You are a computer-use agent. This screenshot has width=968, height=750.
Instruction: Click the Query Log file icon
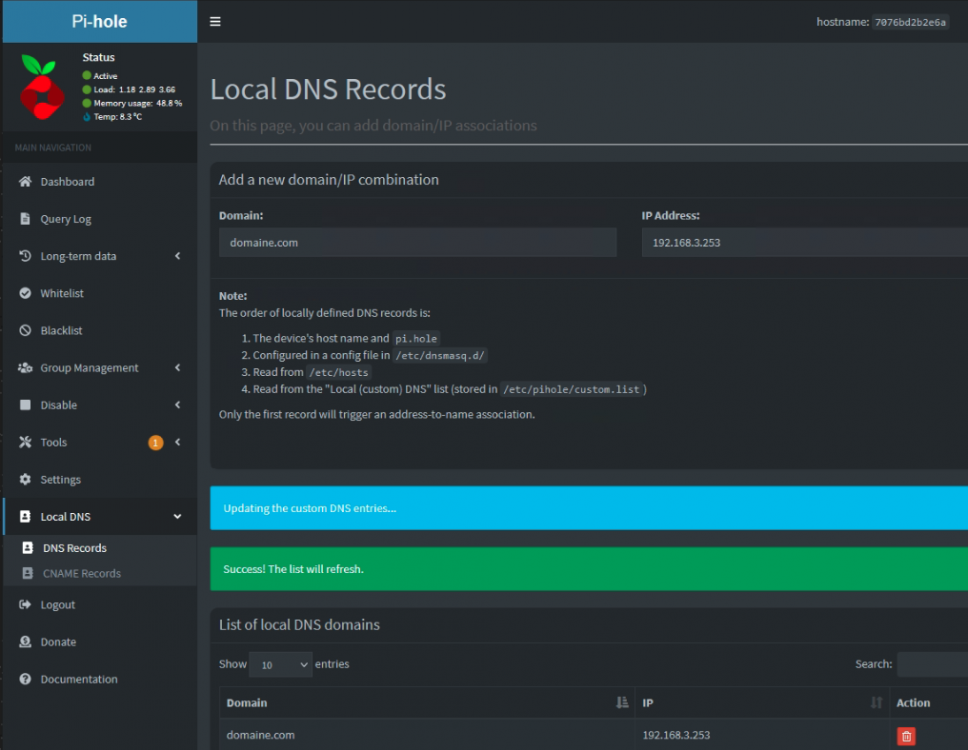[x=25, y=219]
